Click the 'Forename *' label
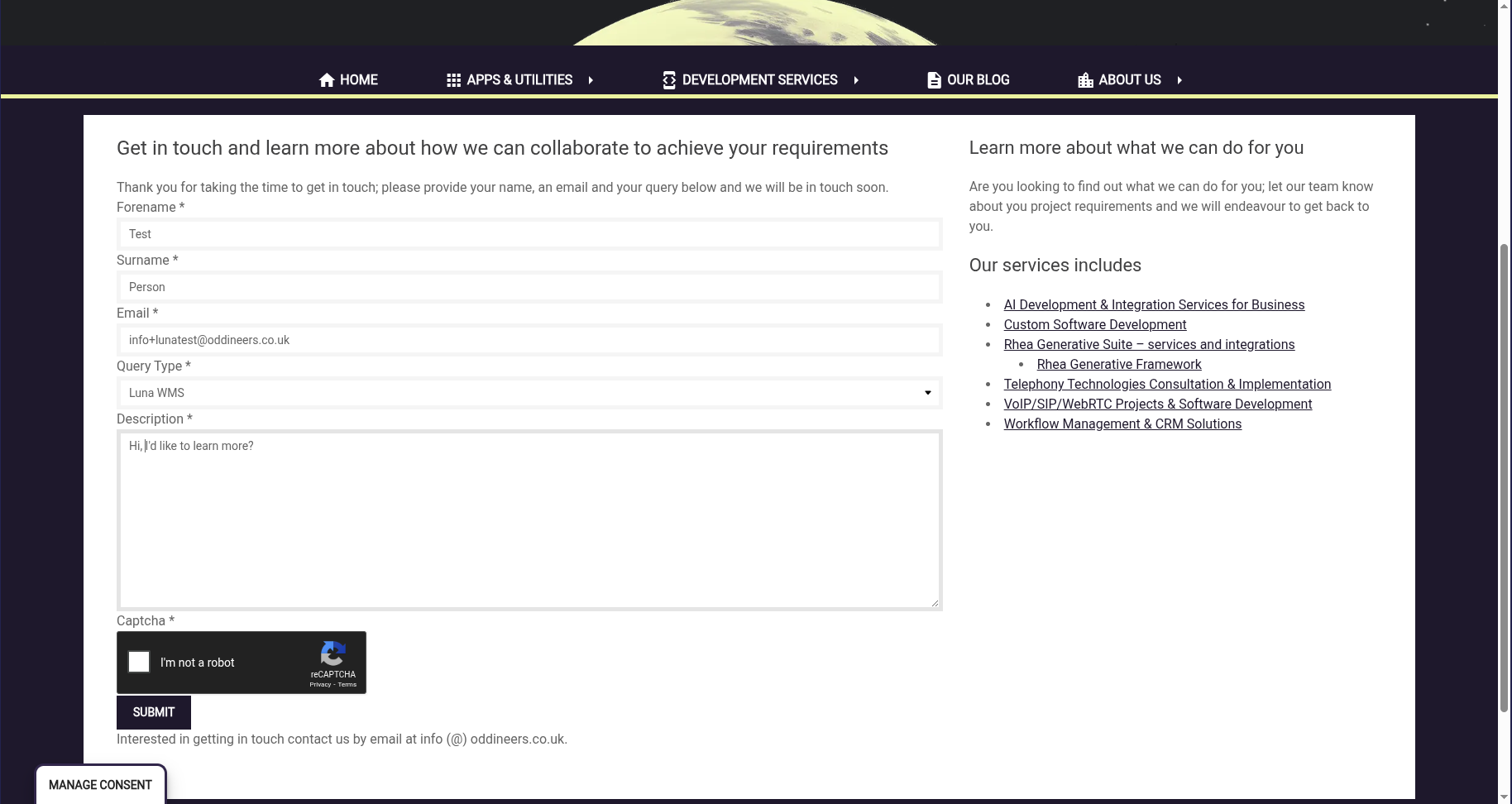 (x=151, y=208)
